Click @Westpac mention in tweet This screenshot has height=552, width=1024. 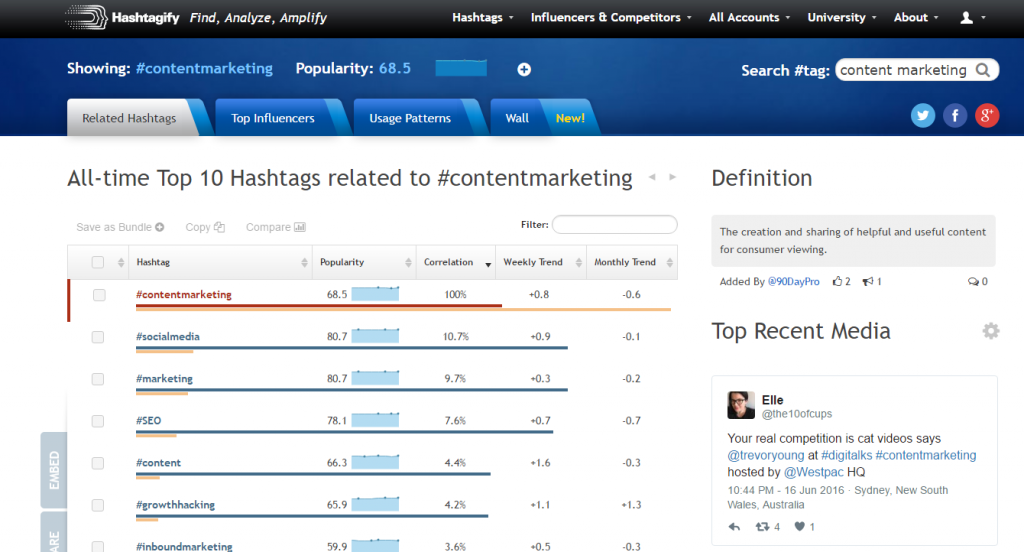[x=814, y=472]
